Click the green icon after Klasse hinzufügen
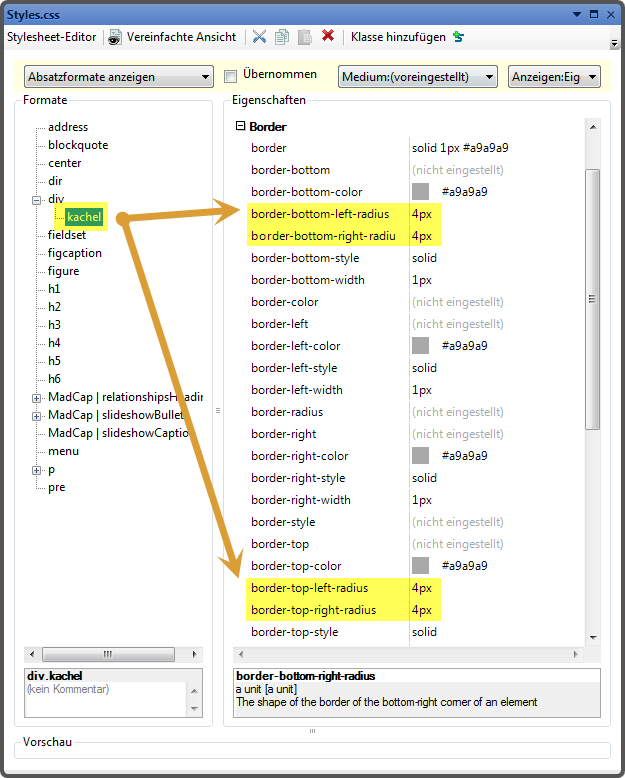This screenshot has height=778, width=625. pos(459,37)
